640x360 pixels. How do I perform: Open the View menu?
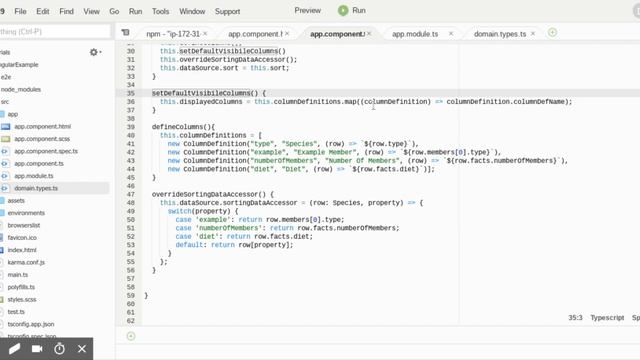pyautogui.click(x=91, y=11)
